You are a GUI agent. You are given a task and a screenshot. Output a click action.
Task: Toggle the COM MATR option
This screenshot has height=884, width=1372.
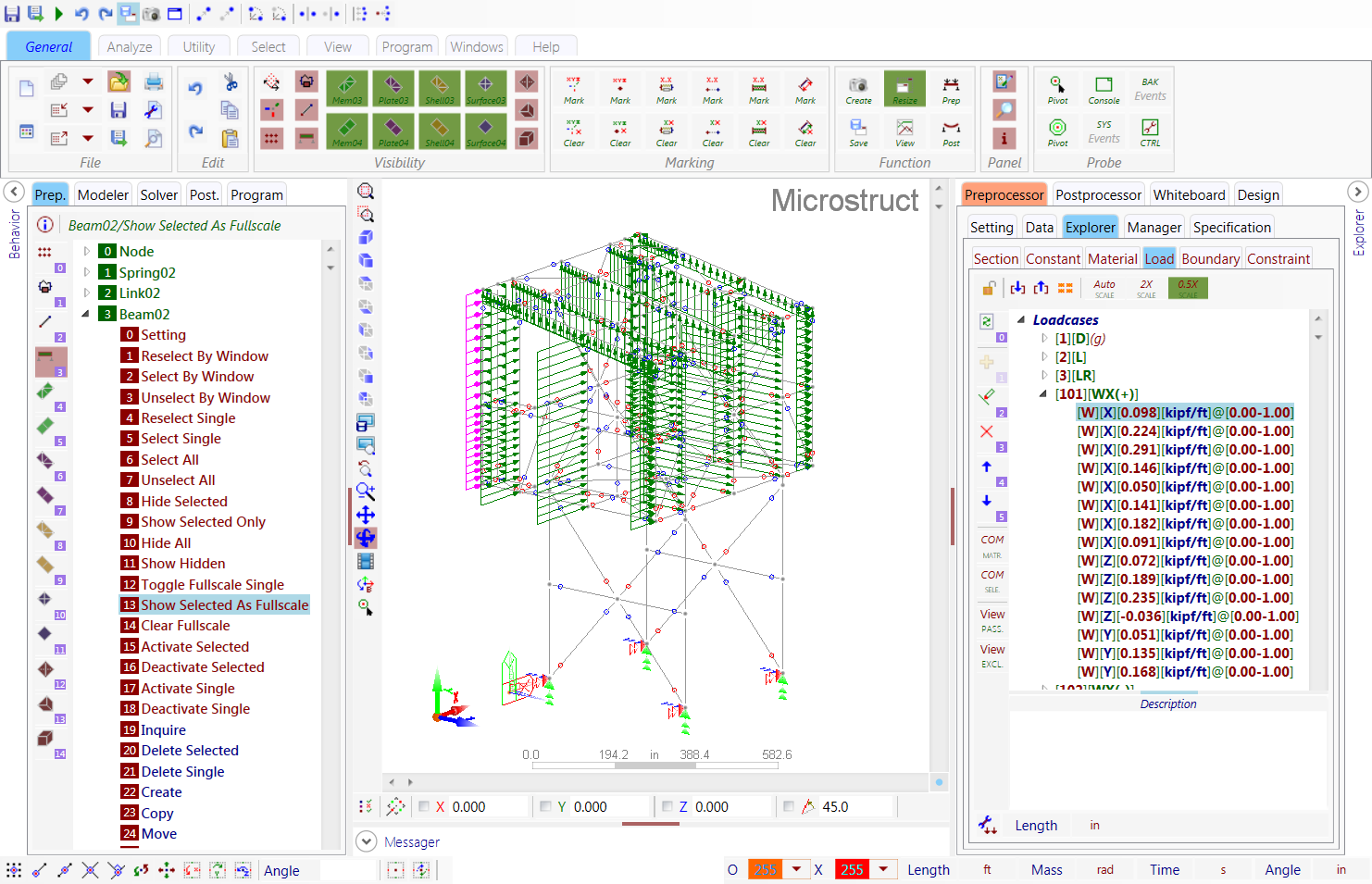point(992,546)
